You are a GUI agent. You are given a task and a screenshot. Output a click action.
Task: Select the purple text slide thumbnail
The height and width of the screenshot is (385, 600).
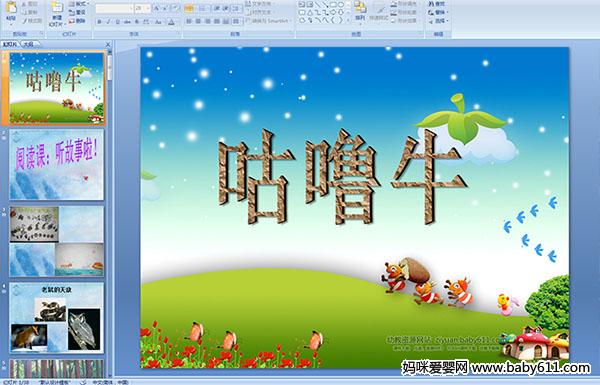(56, 164)
